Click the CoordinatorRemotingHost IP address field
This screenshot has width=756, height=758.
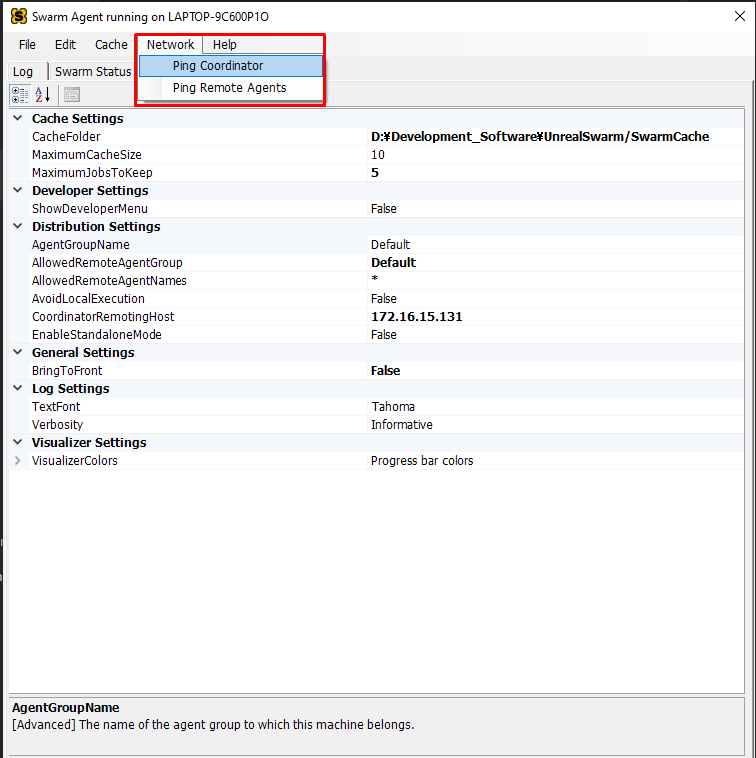click(416, 317)
